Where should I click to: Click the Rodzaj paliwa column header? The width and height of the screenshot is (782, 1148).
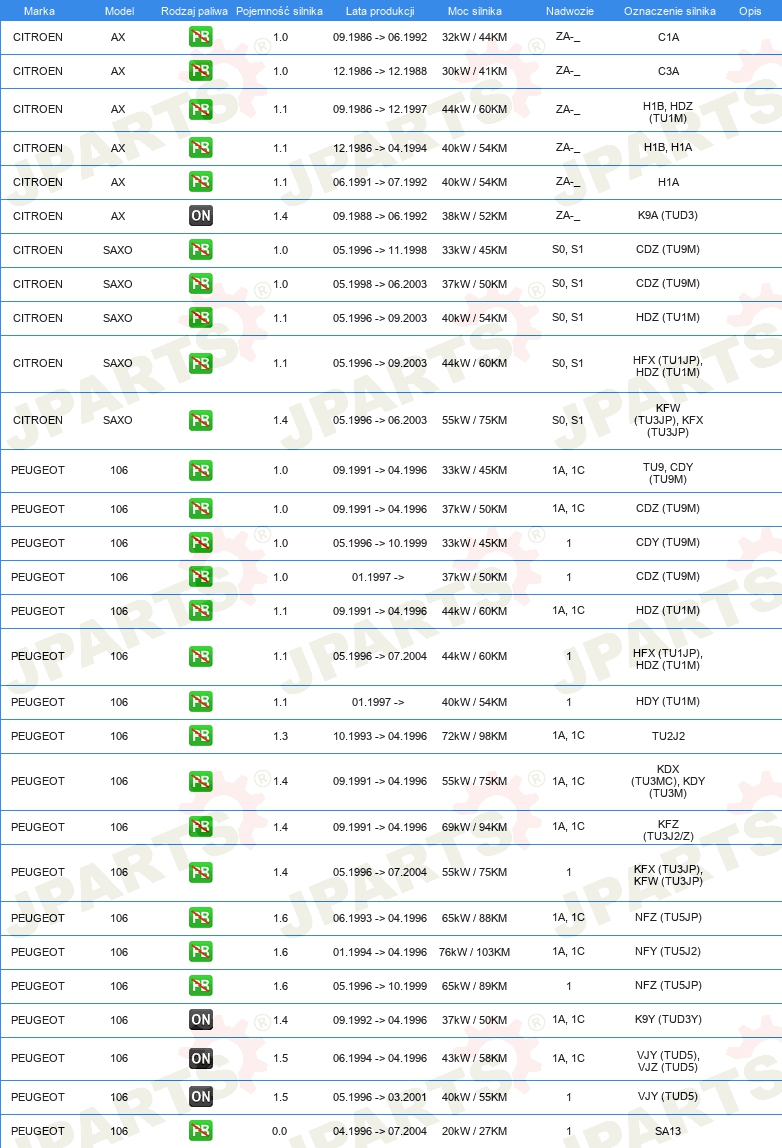pyautogui.click(x=194, y=11)
